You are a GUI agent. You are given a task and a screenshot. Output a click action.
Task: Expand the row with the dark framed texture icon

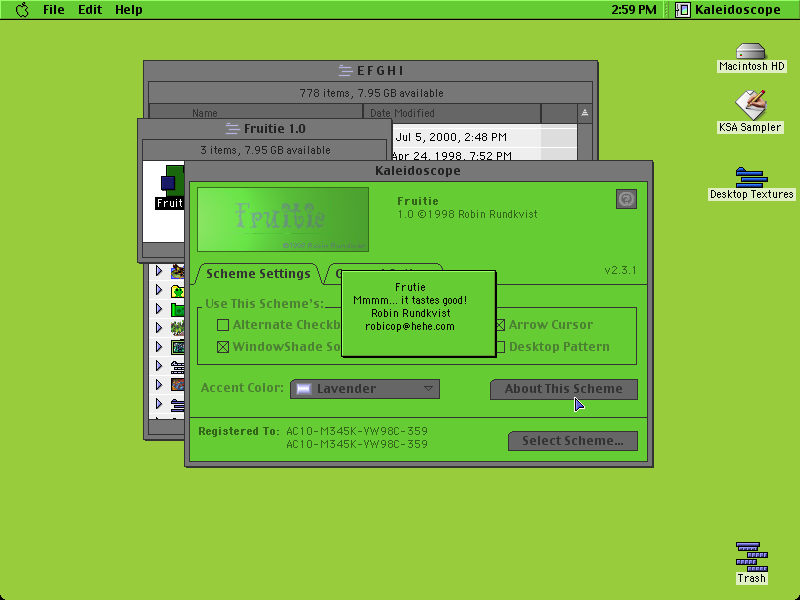[159, 346]
